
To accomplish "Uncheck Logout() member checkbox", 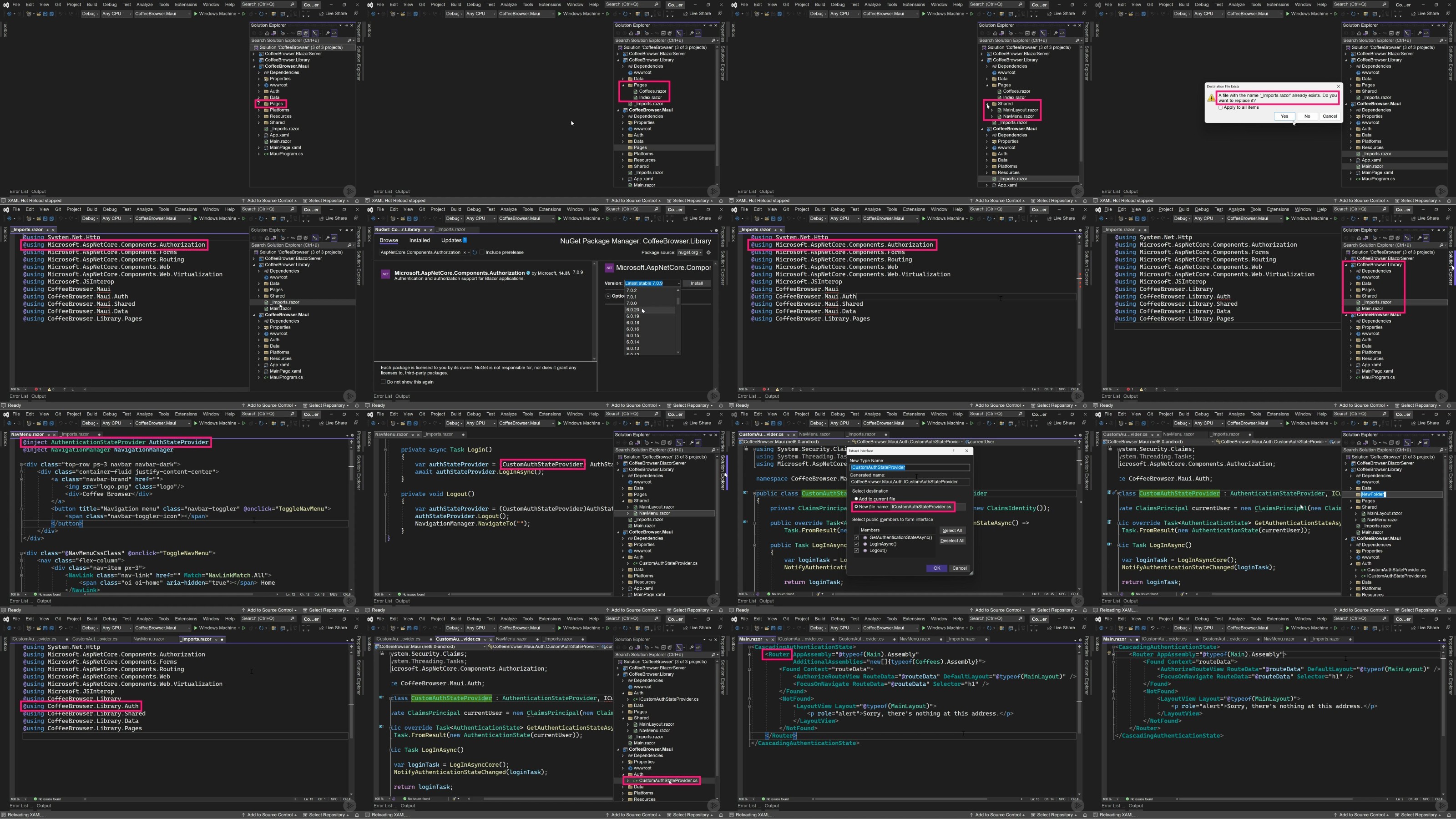I will (x=856, y=551).
